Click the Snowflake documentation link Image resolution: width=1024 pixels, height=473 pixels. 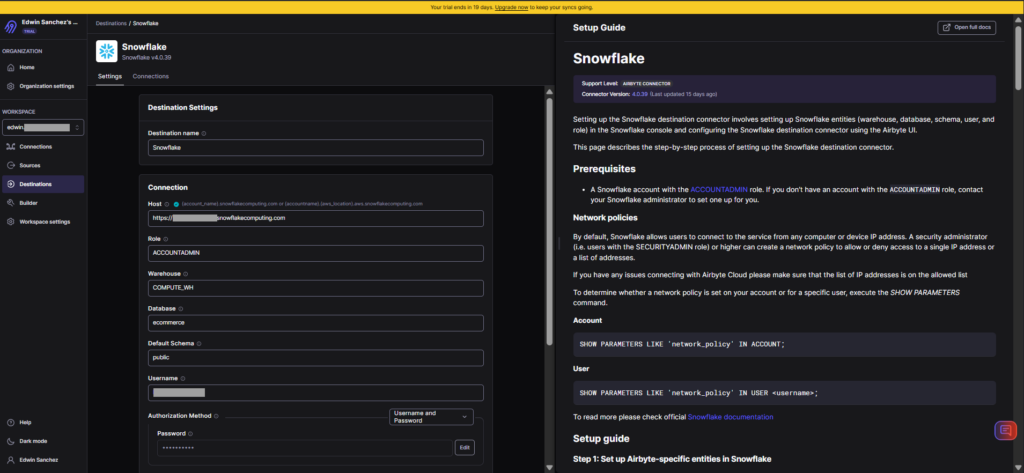point(730,417)
